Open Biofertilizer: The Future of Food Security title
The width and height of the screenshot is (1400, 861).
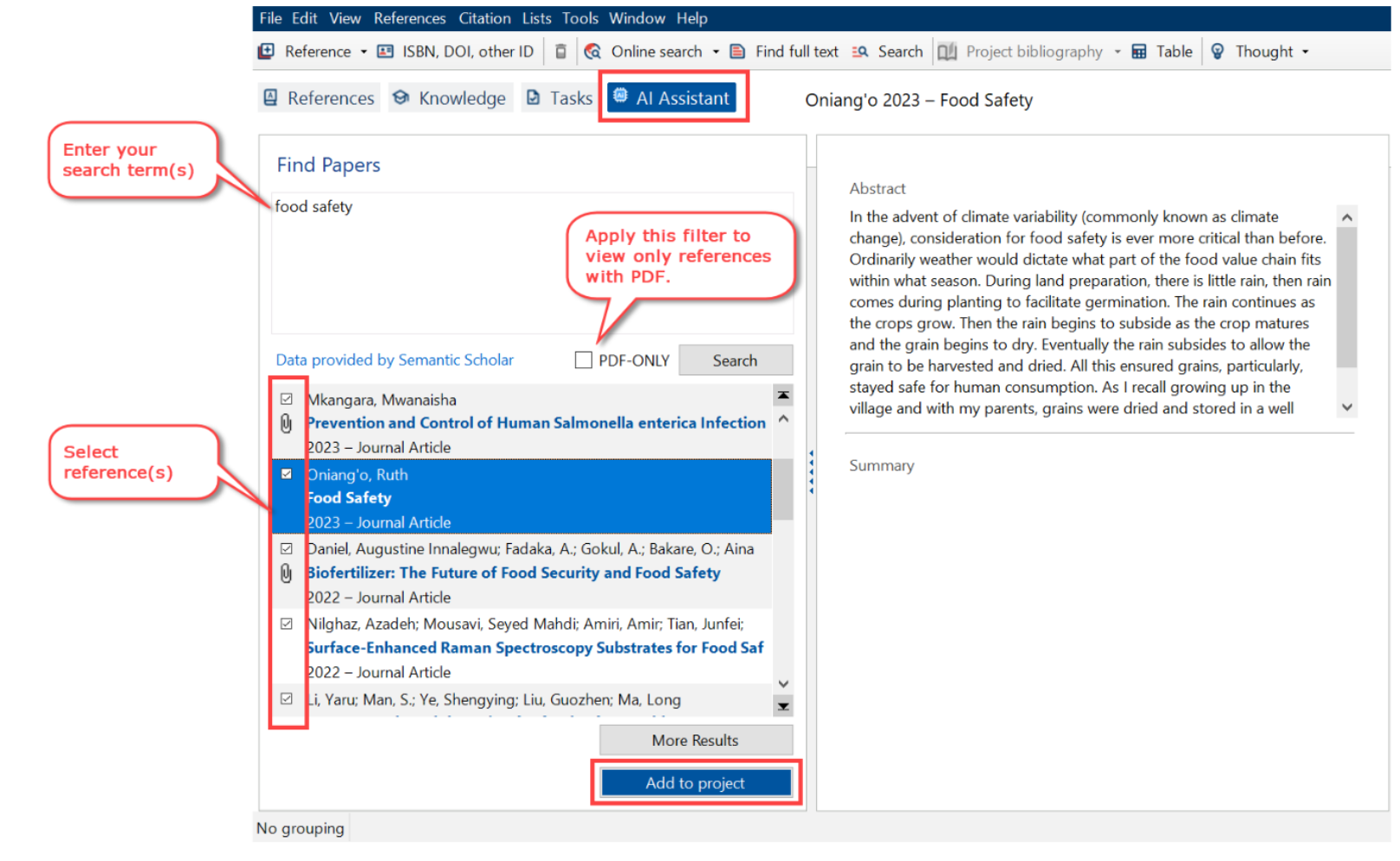coord(514,573)
